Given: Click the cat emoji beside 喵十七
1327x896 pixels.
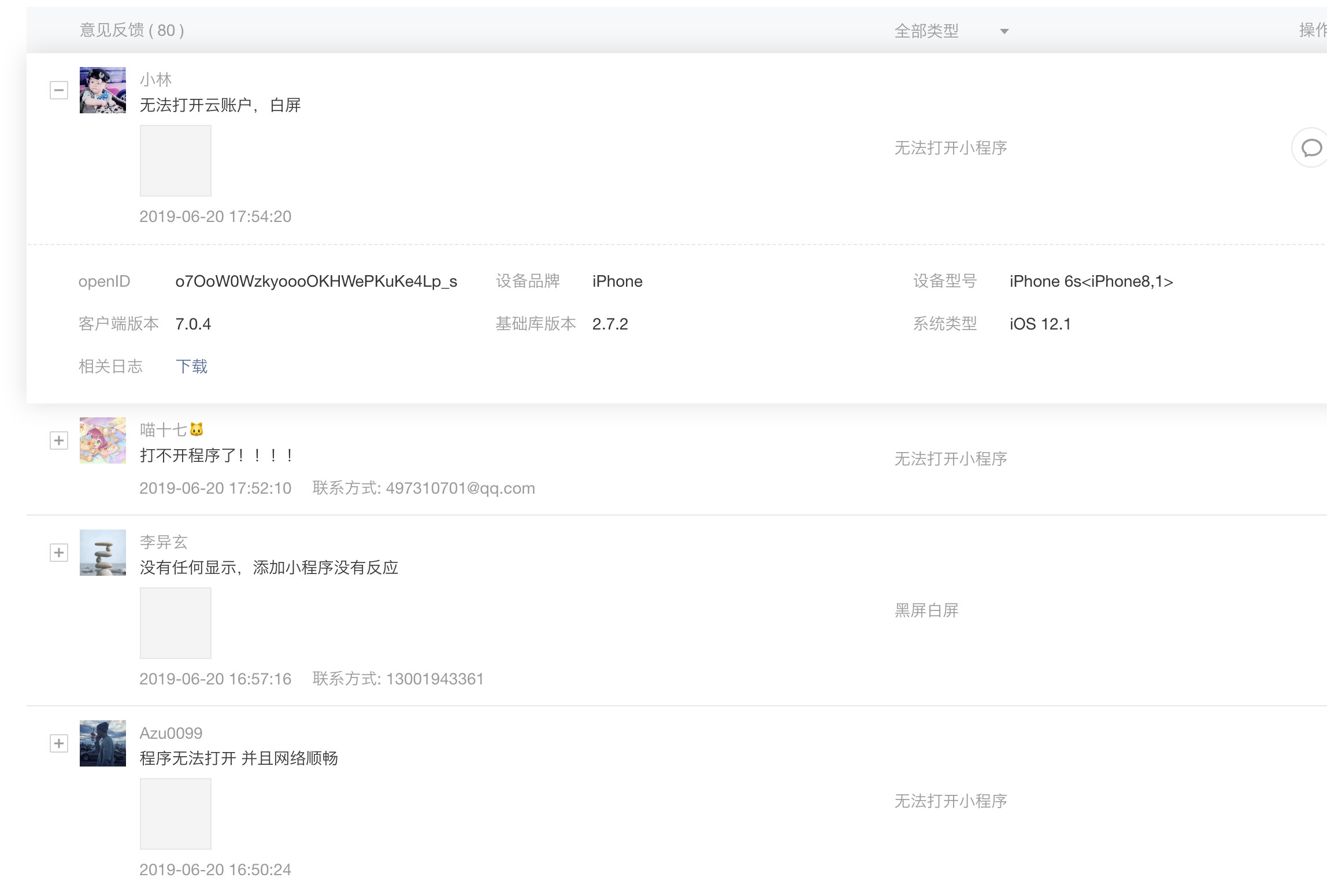Looking at the screenshot, I should click(x=197, y=430).
